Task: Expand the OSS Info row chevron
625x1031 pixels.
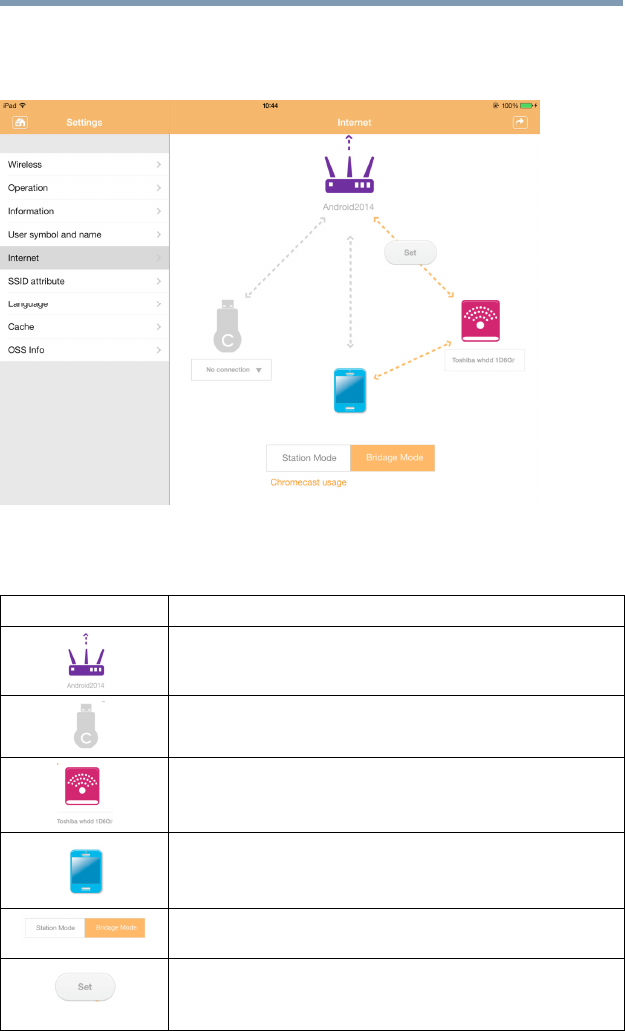Action: pyautogui.click(x=159, y=350)
